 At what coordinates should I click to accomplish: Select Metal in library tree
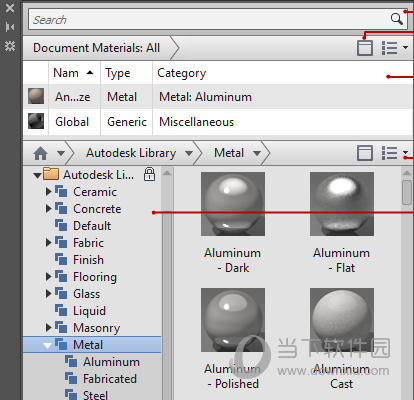(88, 345)
